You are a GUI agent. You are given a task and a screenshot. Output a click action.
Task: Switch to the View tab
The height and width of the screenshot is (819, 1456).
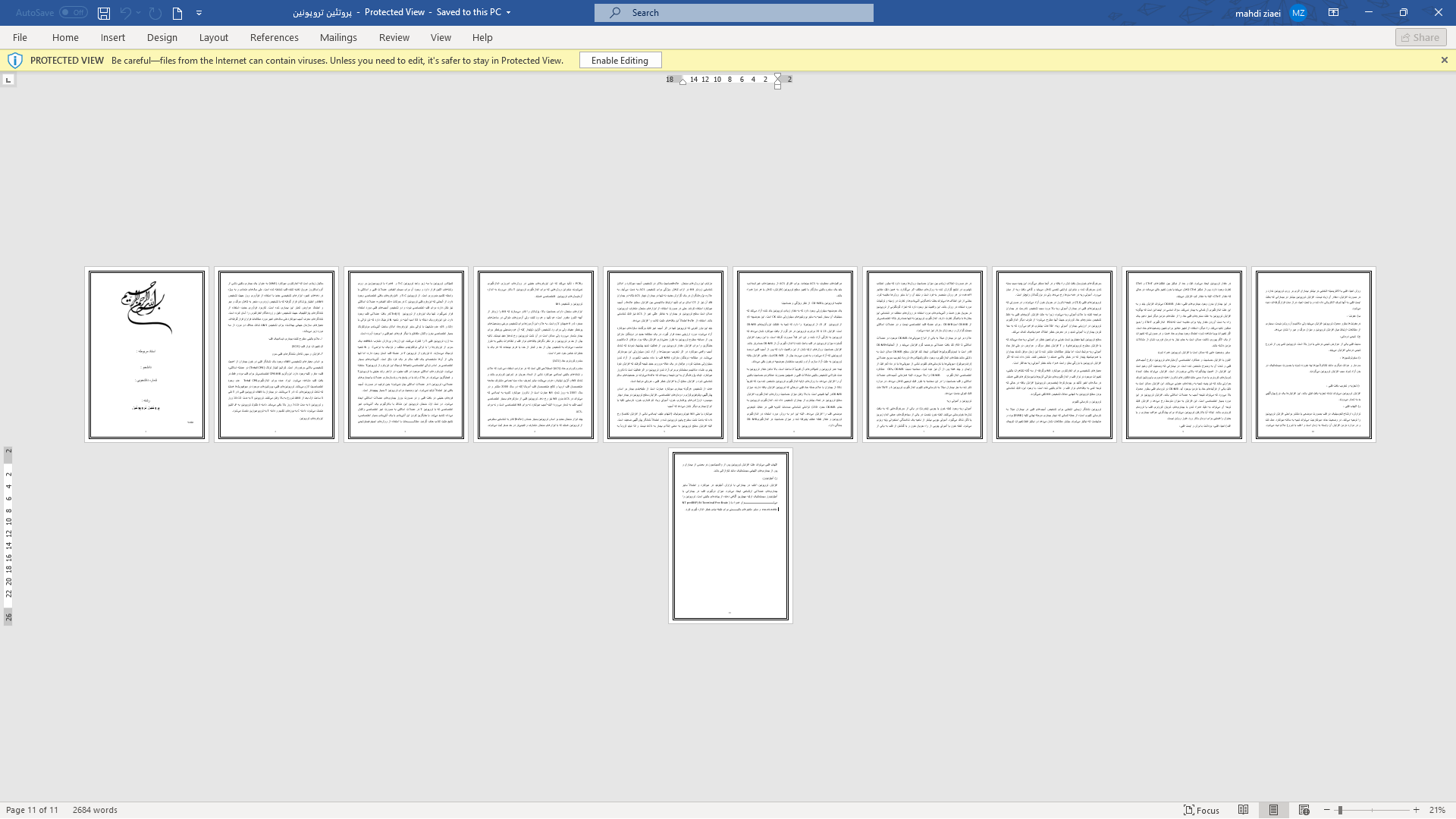(x=441, y=37)
